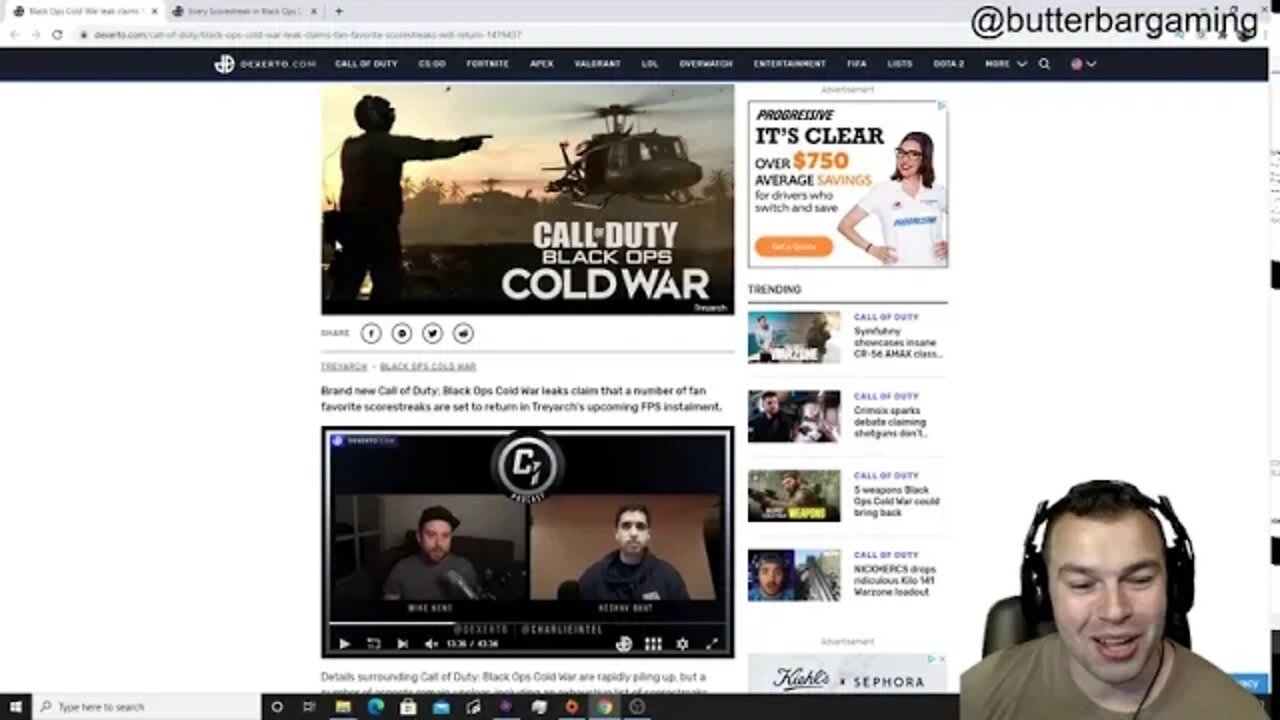
Task: Click the replay/loop icon in video player
Action: (x=373, y=644)
